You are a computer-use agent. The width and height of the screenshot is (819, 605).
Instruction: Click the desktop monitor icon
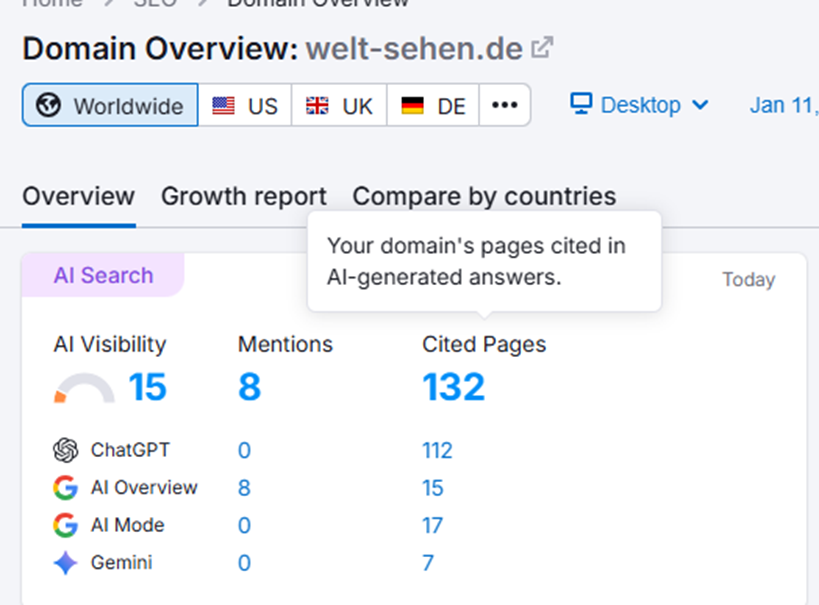(x=581, y=104)
